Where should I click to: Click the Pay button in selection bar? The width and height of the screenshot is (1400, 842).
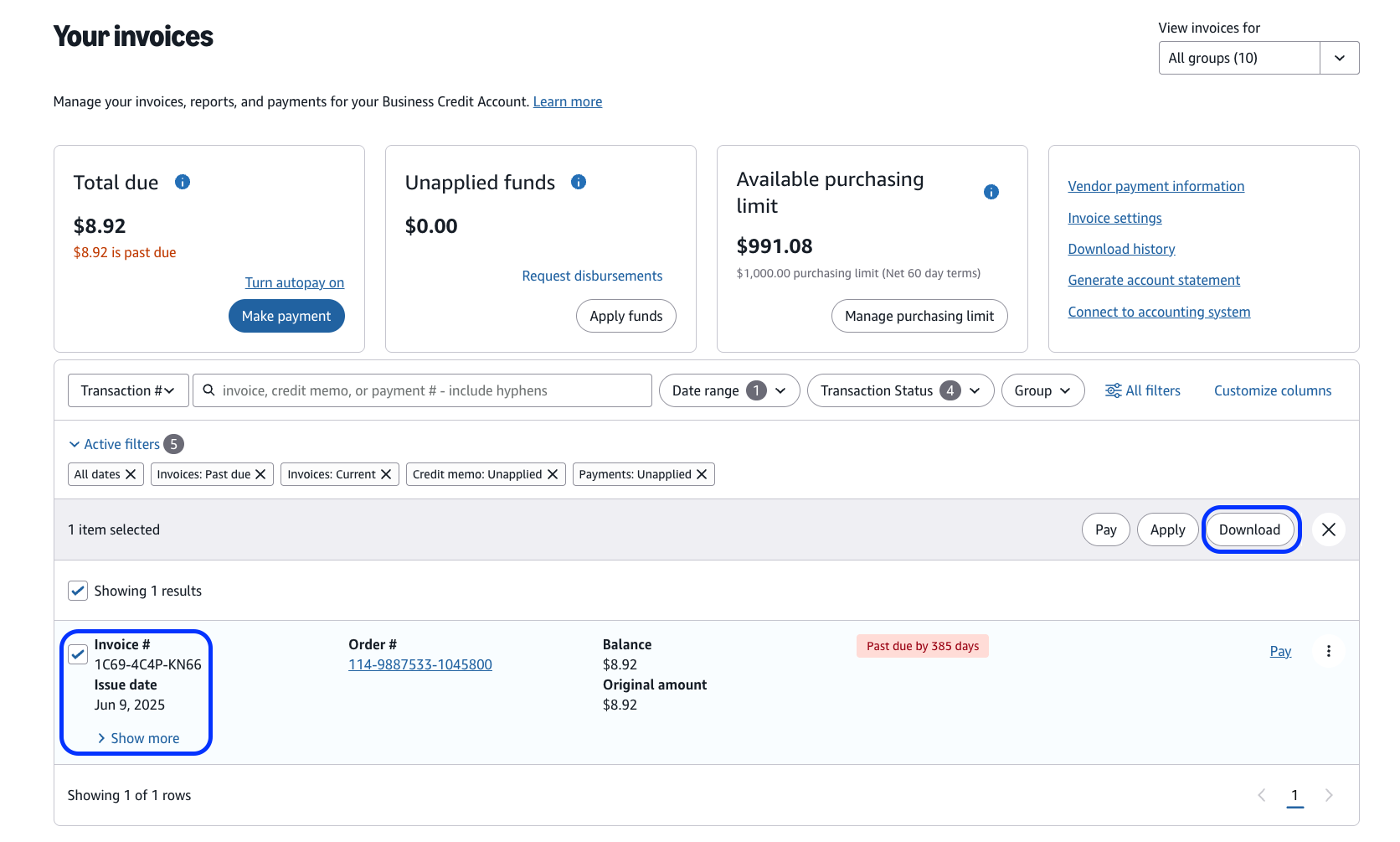(1106, 529)
